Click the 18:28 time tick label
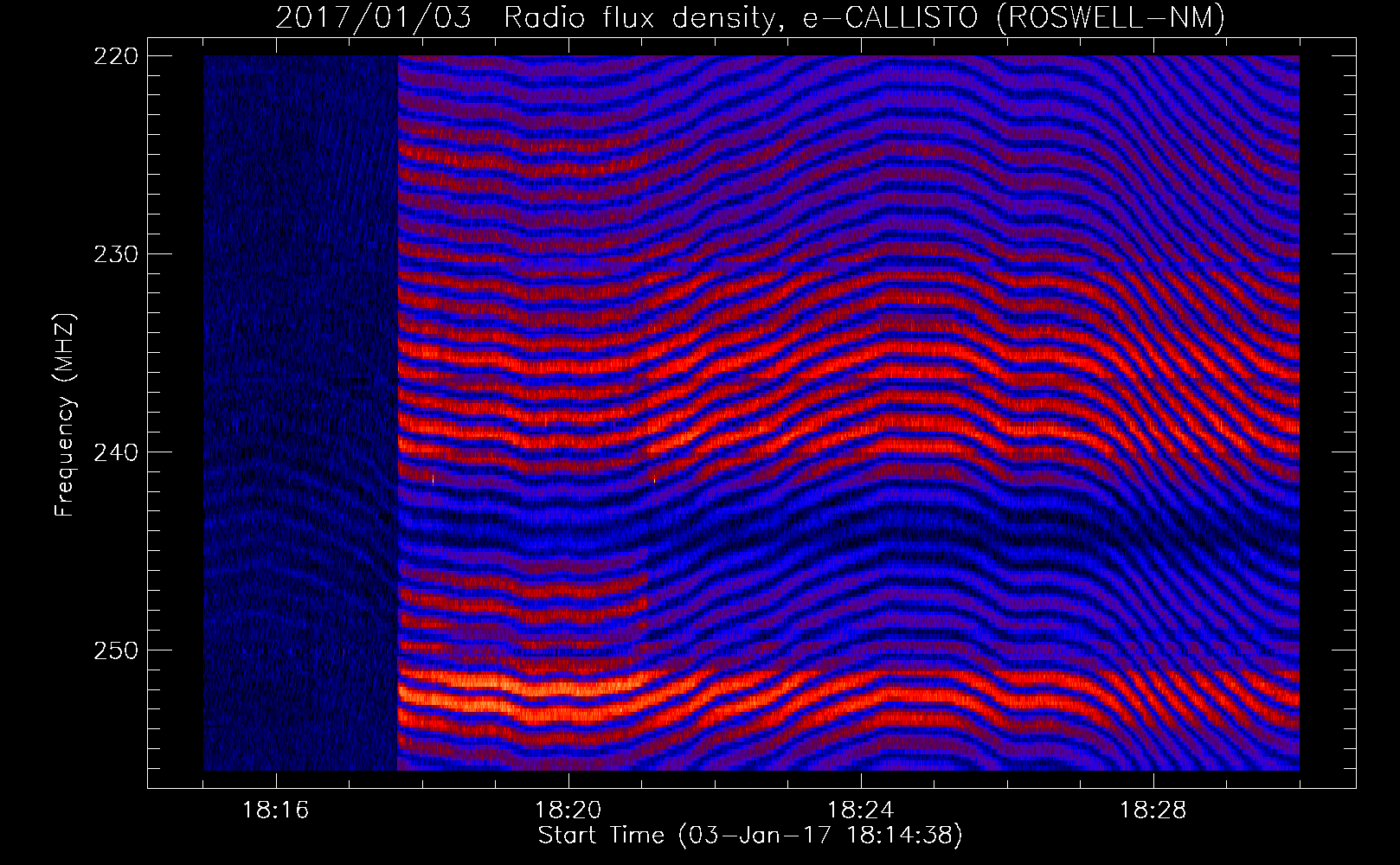 tap(1153, 811)
